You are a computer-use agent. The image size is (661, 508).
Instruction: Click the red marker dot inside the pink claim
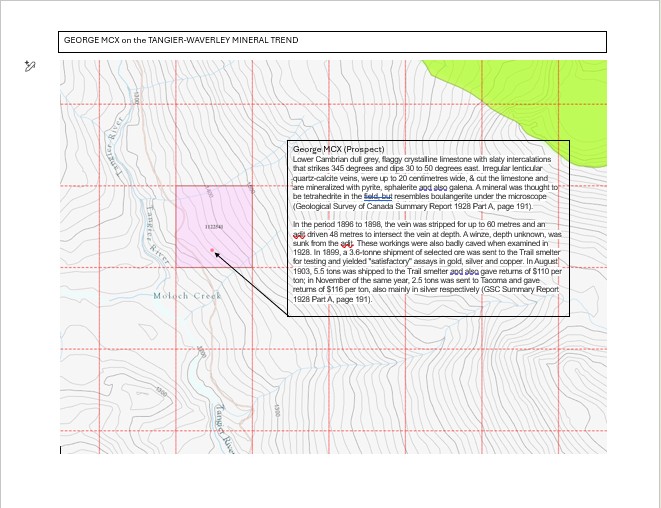212,250
